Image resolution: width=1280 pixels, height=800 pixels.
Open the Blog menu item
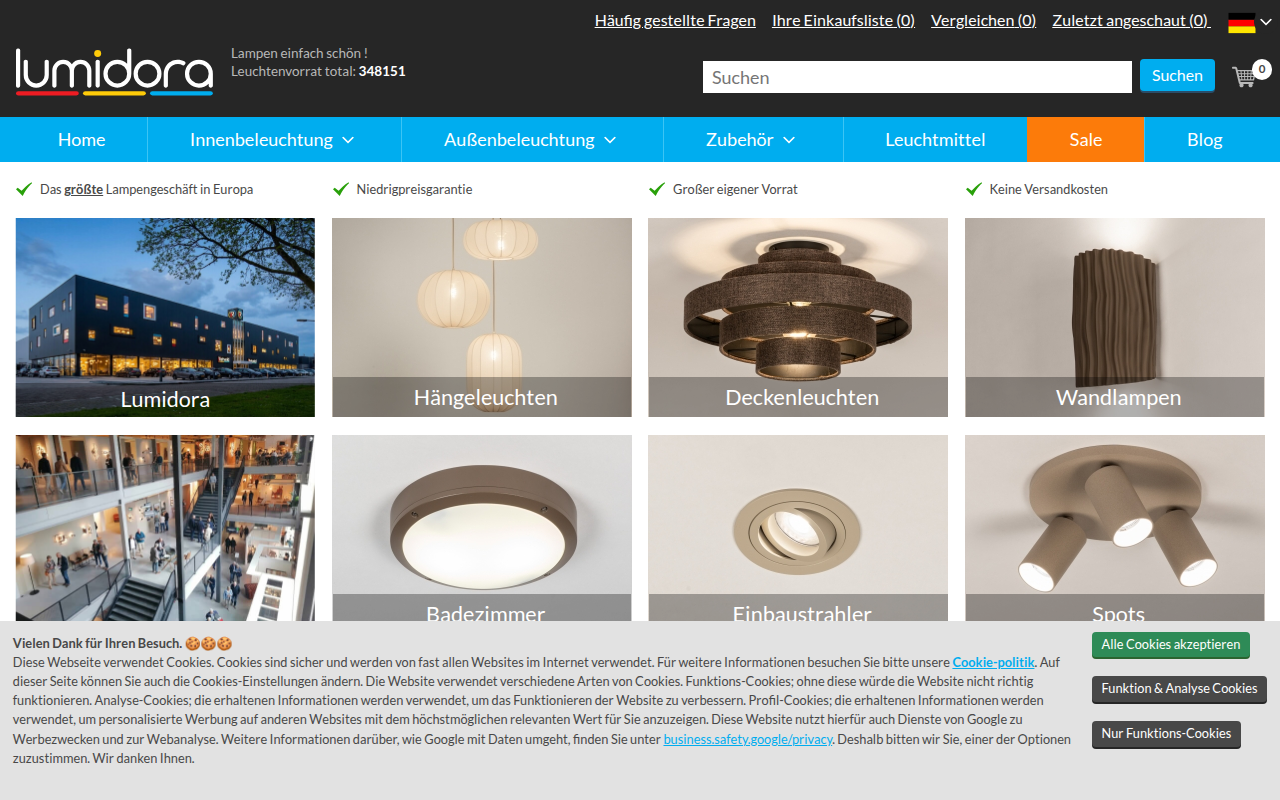[1205, 140]
